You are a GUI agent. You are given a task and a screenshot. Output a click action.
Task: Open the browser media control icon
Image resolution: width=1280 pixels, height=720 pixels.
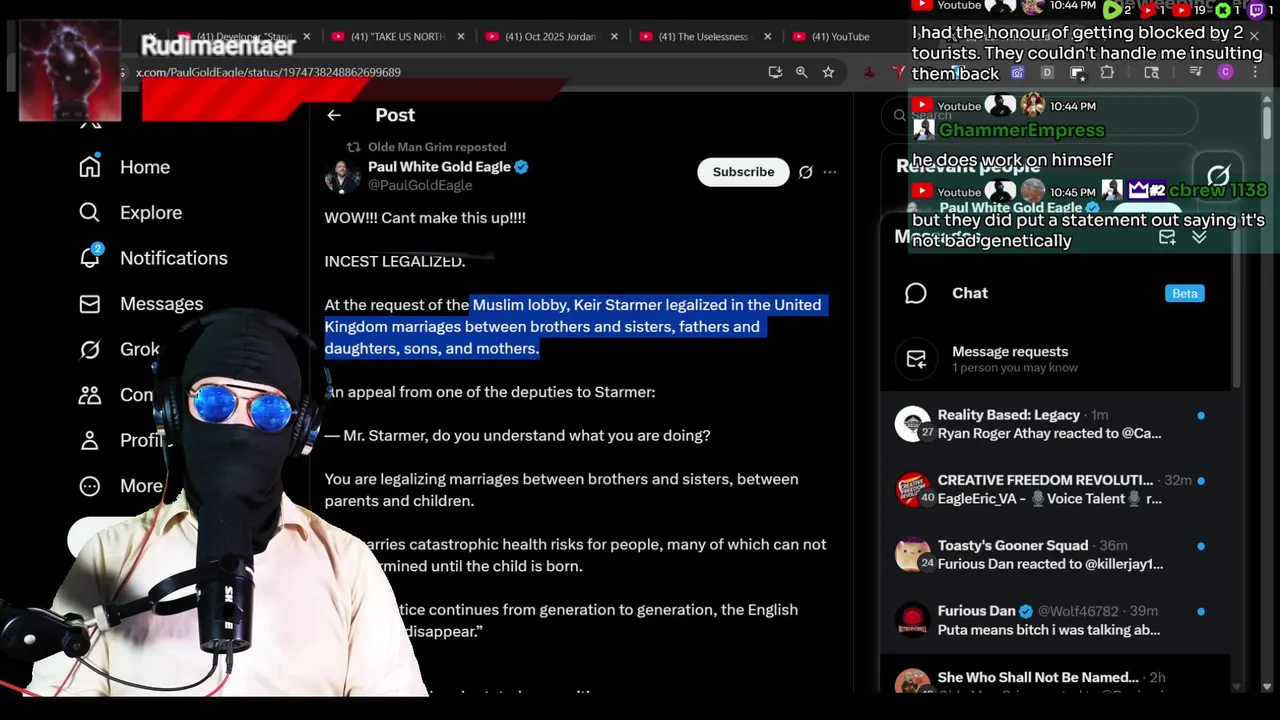(1195, 72)
